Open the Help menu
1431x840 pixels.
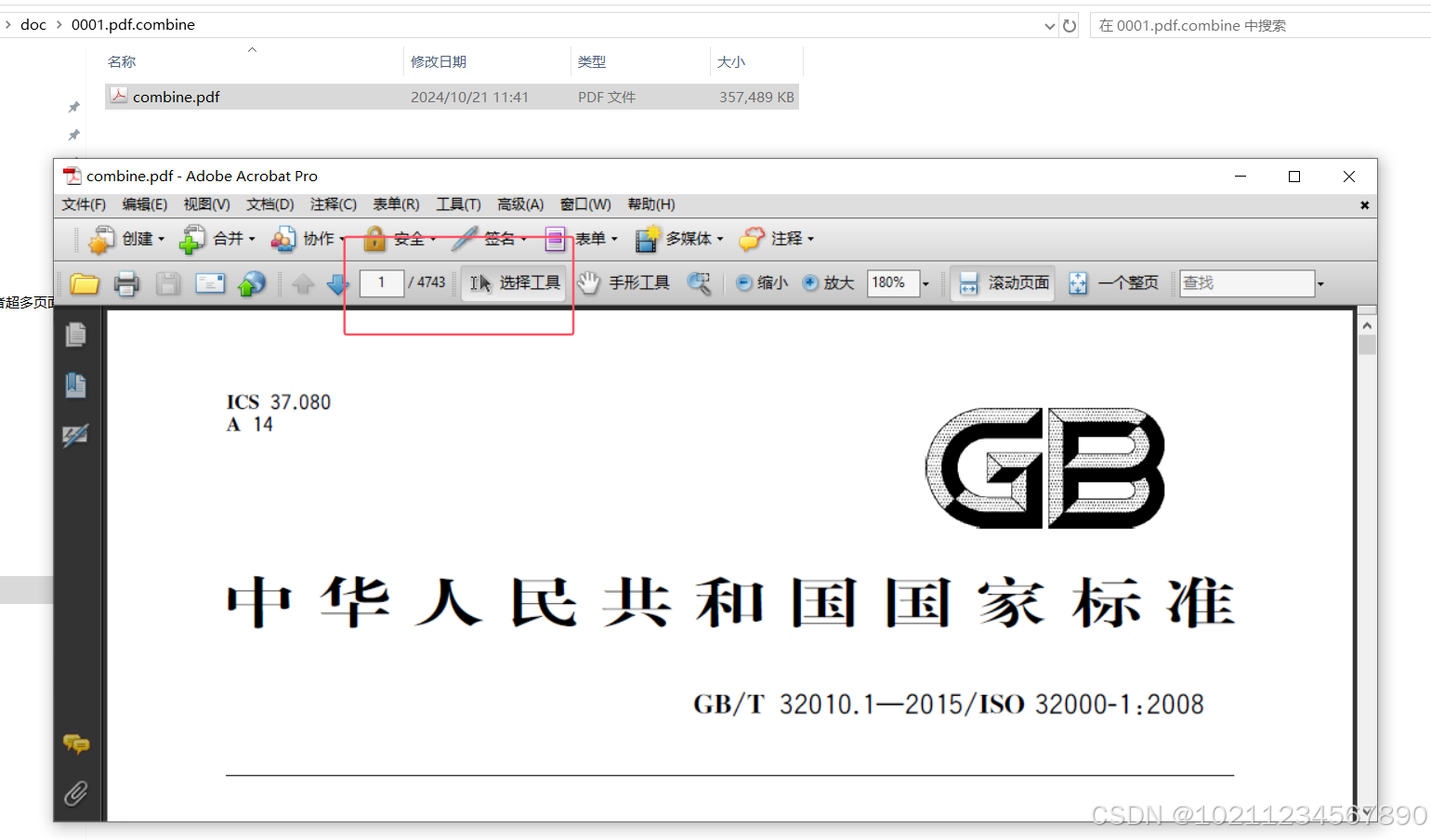click(651, 204)
